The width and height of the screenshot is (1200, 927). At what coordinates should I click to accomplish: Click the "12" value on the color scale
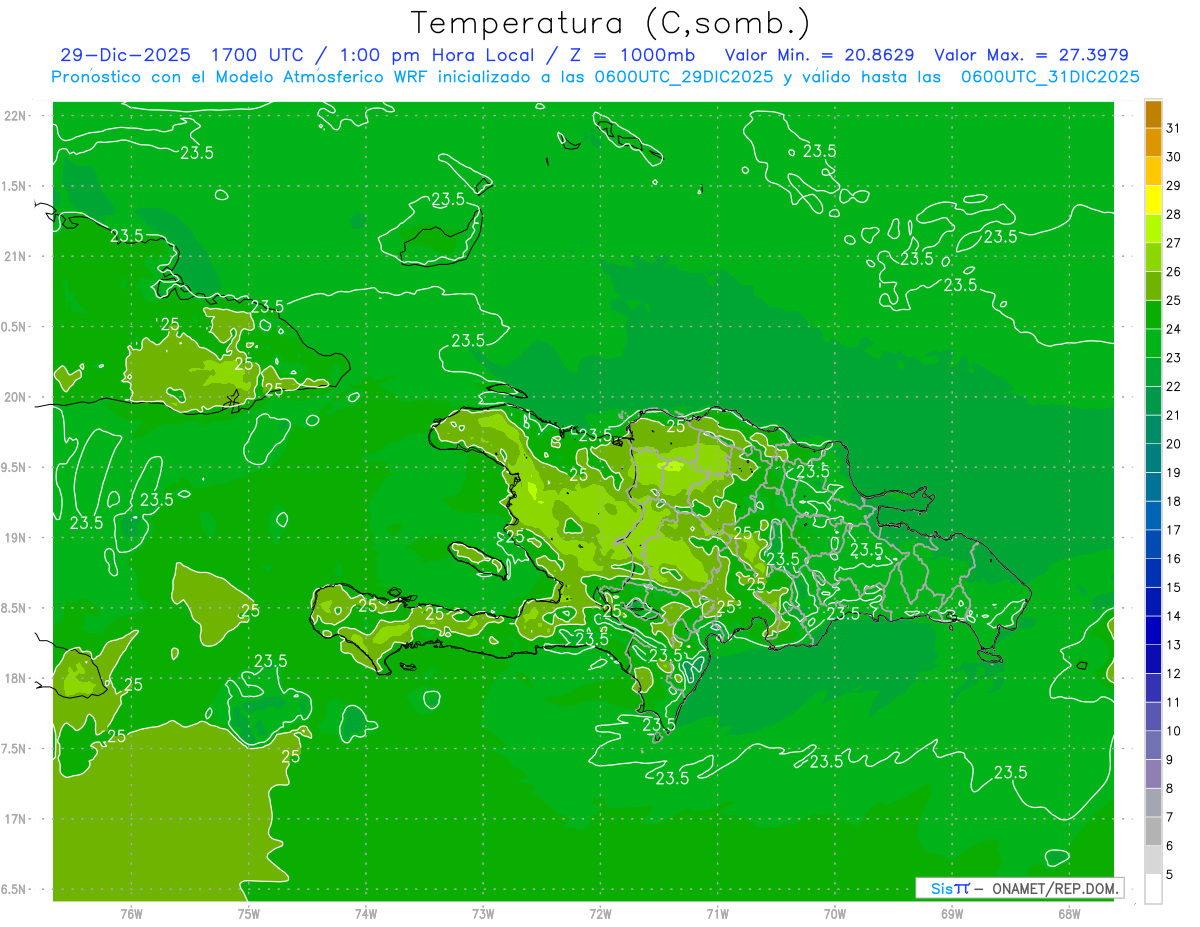pos(1174,674)
